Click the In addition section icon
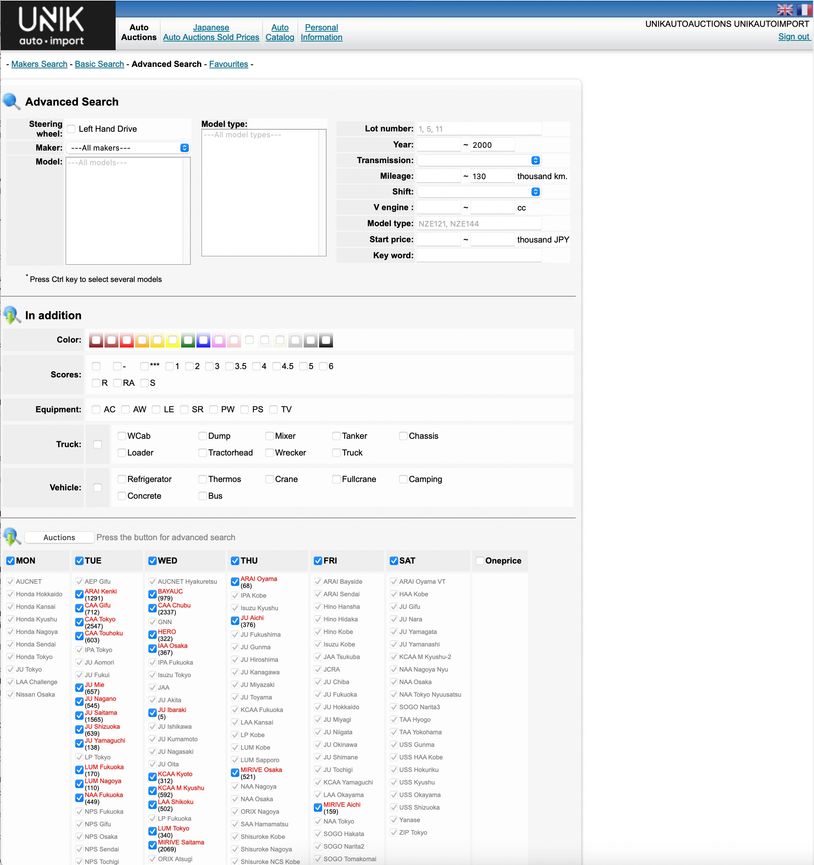Viewport: 814px width, 865px height. [12, 315]
